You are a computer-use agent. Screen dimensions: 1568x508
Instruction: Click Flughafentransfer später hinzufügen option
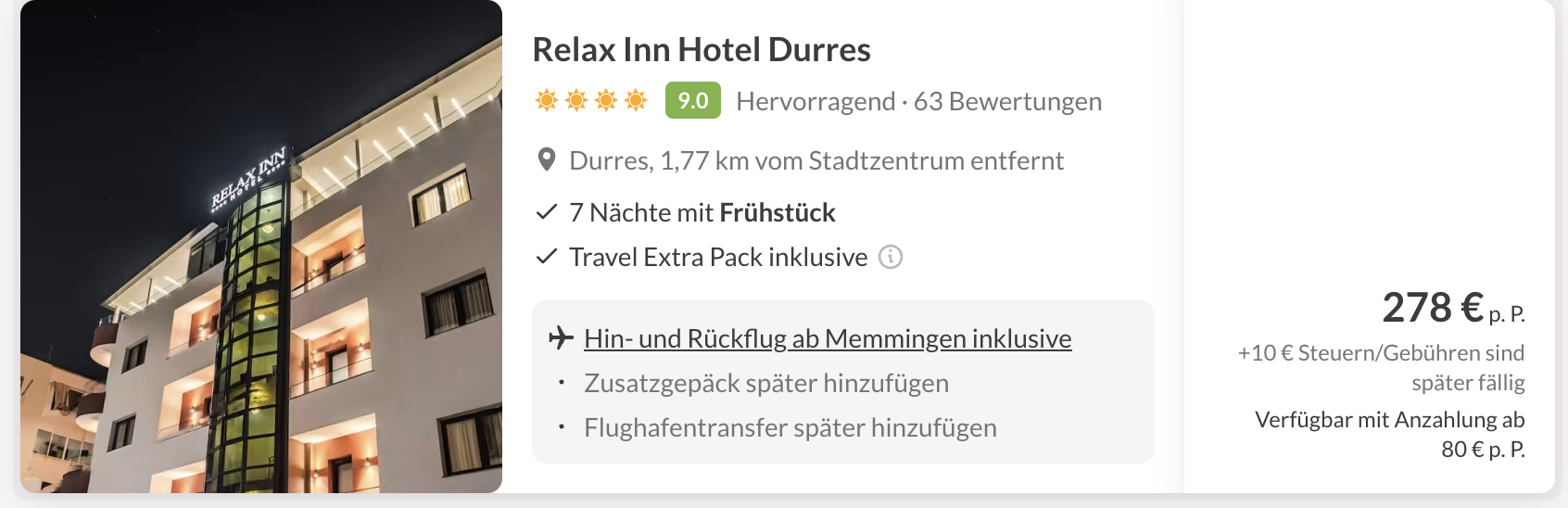[790, 427]
